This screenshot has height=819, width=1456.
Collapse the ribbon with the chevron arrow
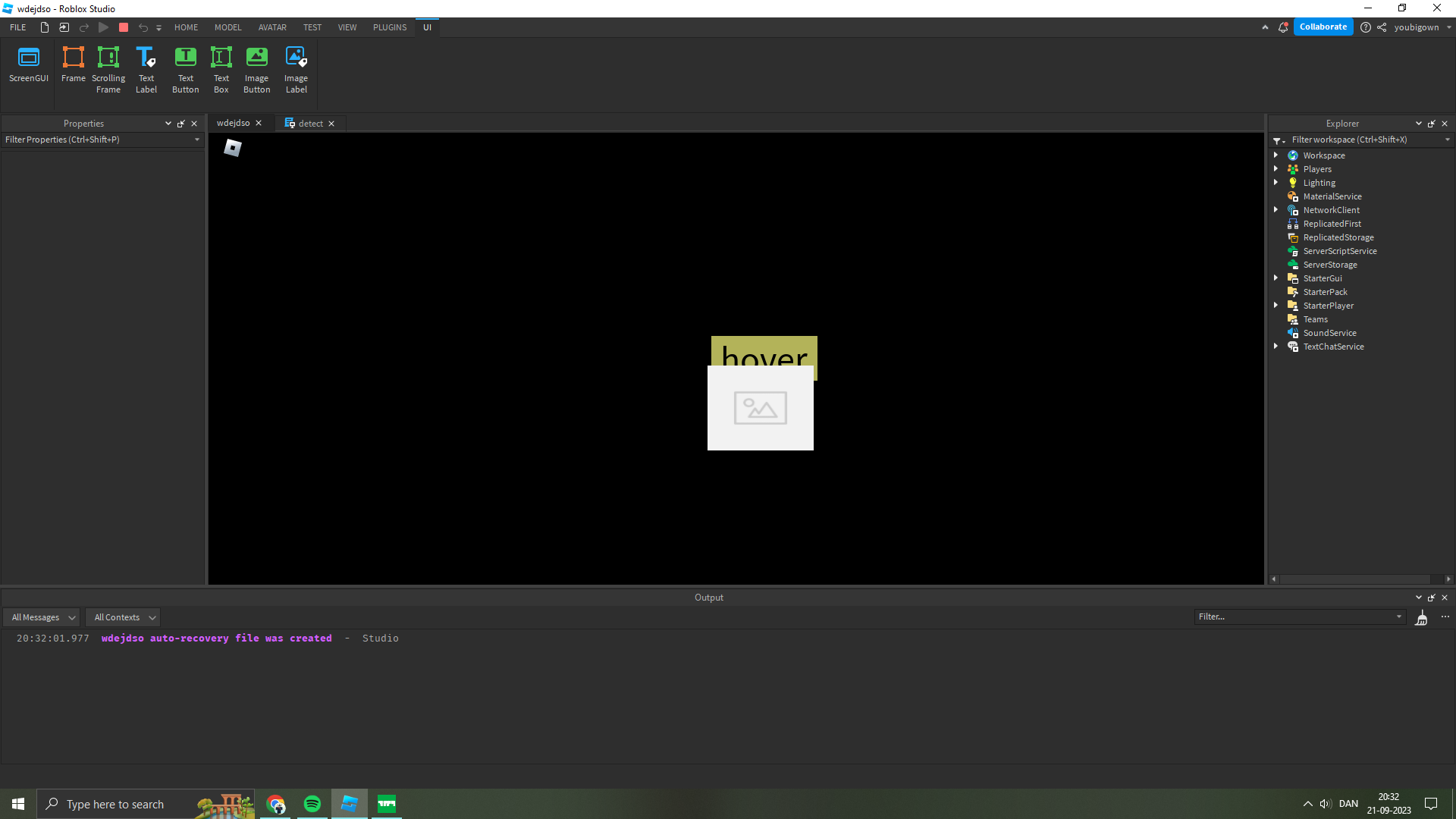pyautogui.click(x=1265, y=27)
